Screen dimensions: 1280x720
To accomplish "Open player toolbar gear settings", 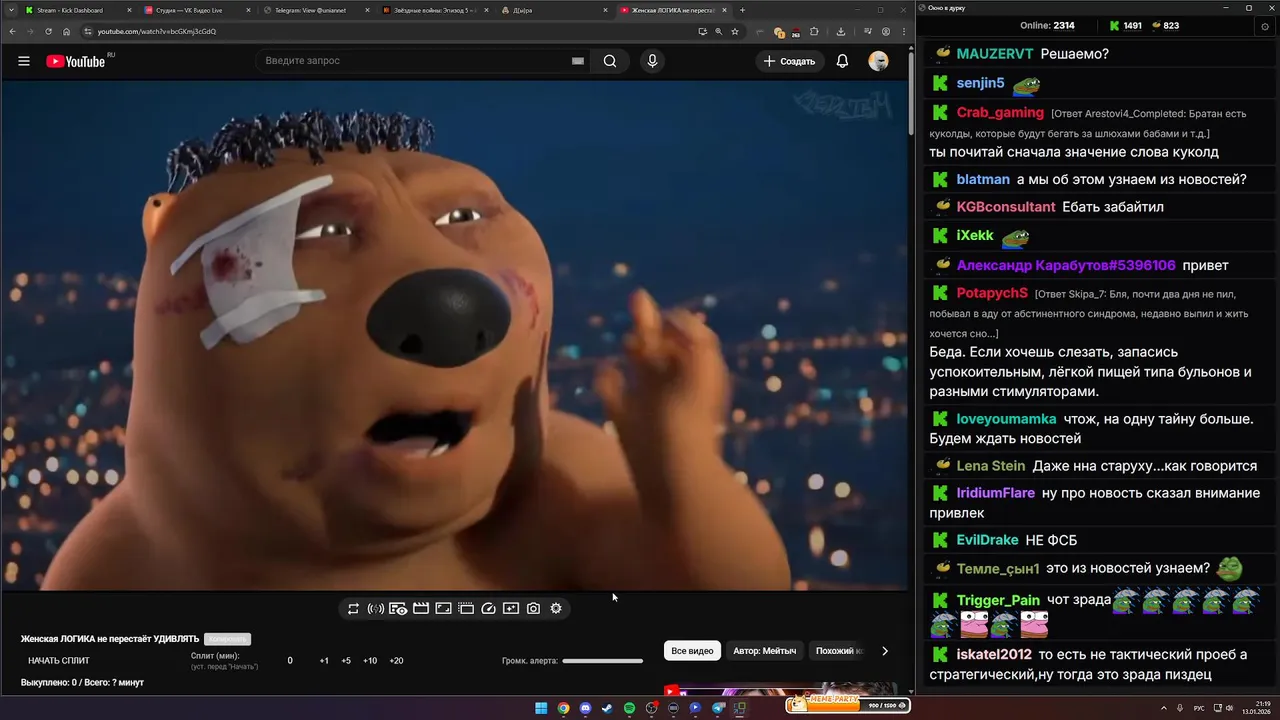I will coord(556,608).
